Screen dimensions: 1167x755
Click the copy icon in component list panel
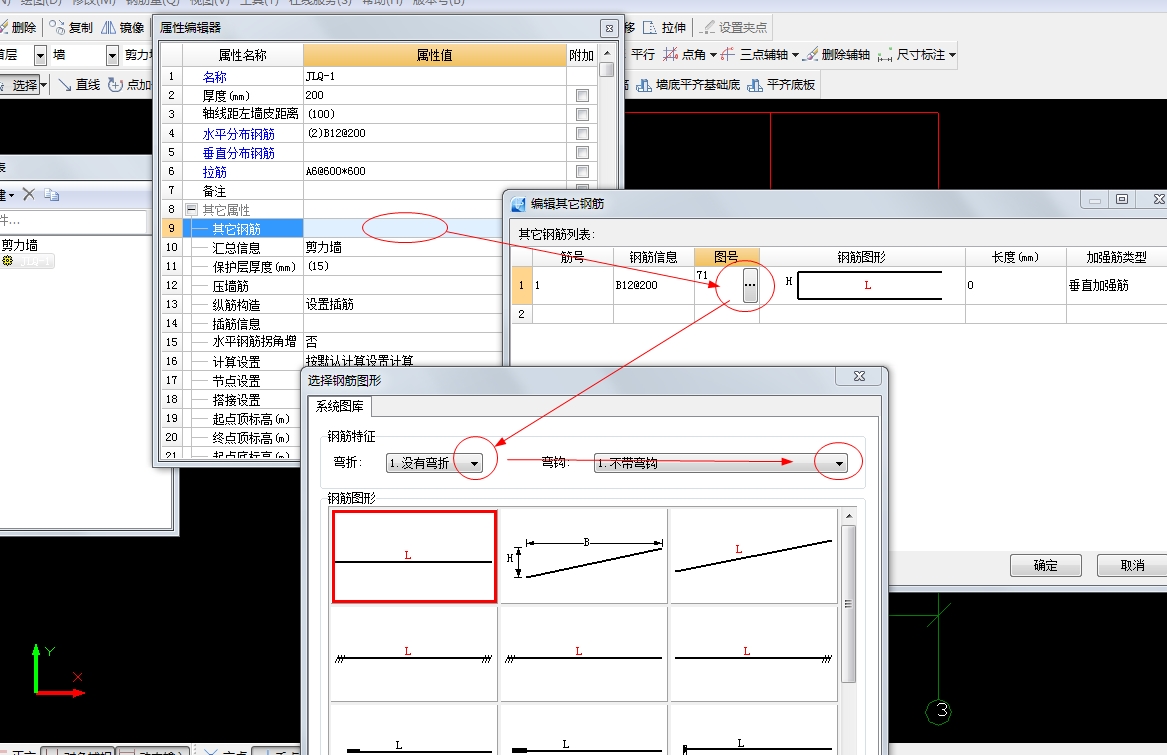[x=51, y=194]
